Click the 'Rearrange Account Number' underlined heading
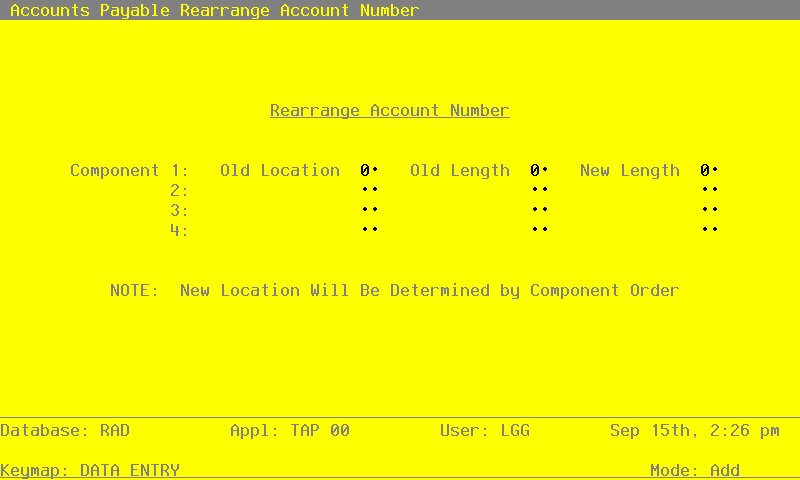Image resolution: width=800 pixels, height=480 pixels. (390, 111)
